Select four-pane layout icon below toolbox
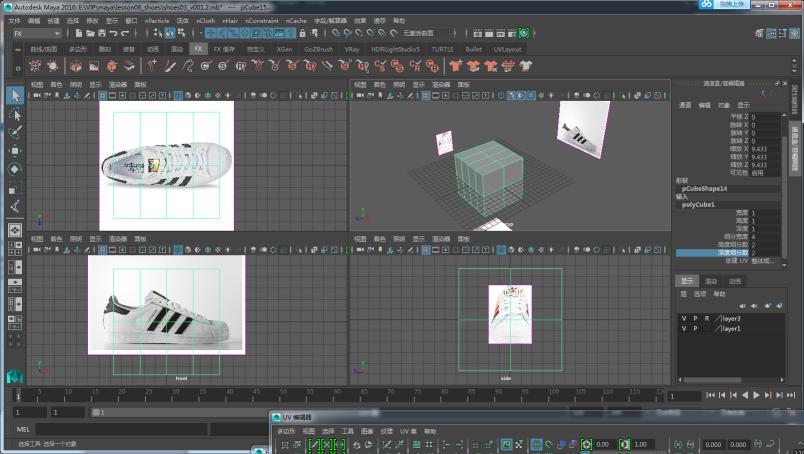The image size is (804, 454). [x=15, y=249]
